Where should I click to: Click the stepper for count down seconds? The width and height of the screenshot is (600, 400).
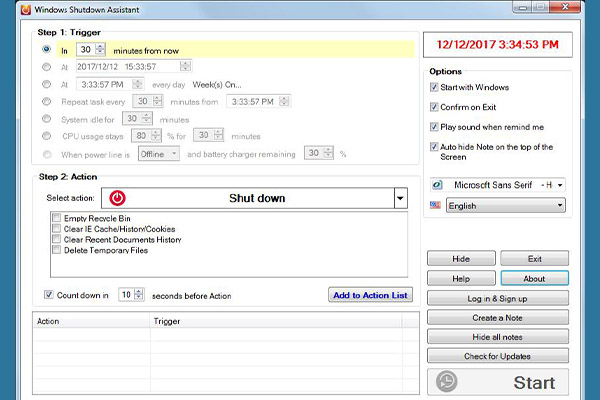(x=139, y=294)
